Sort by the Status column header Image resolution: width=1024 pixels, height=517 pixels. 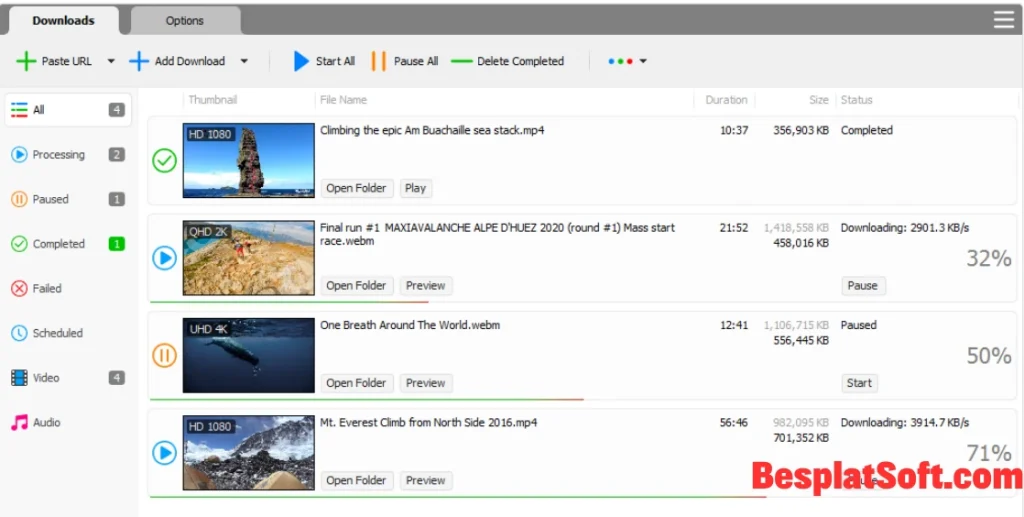coord(857,100)
